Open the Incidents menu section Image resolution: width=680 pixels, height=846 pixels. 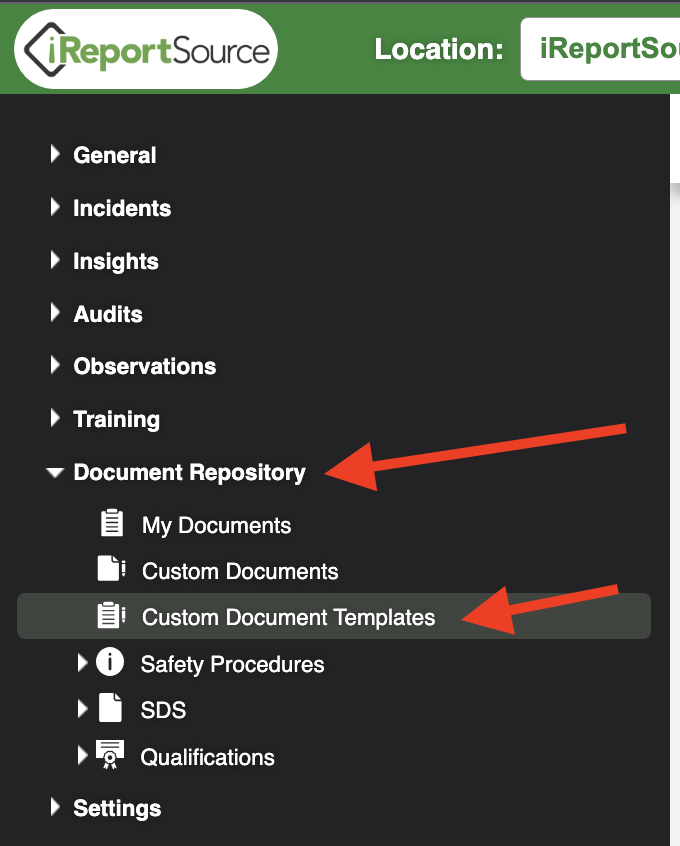point(122,208)
